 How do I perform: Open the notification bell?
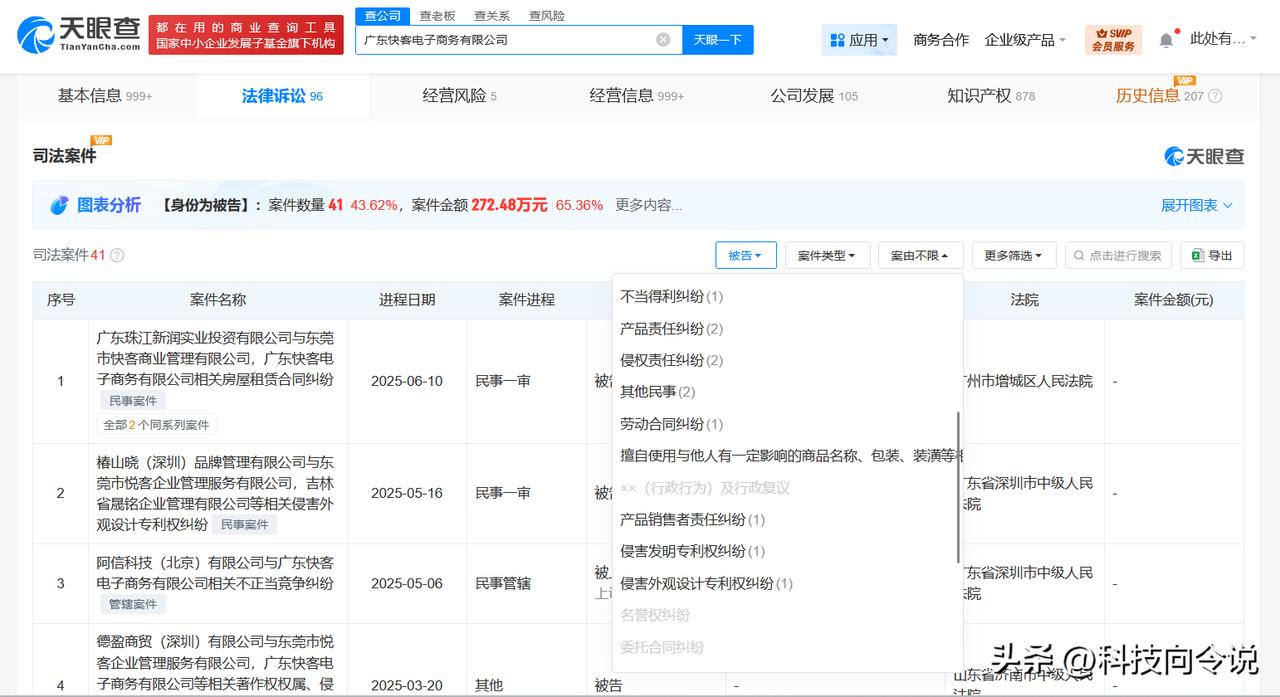pyautogui.click(x=1166, y=40)
